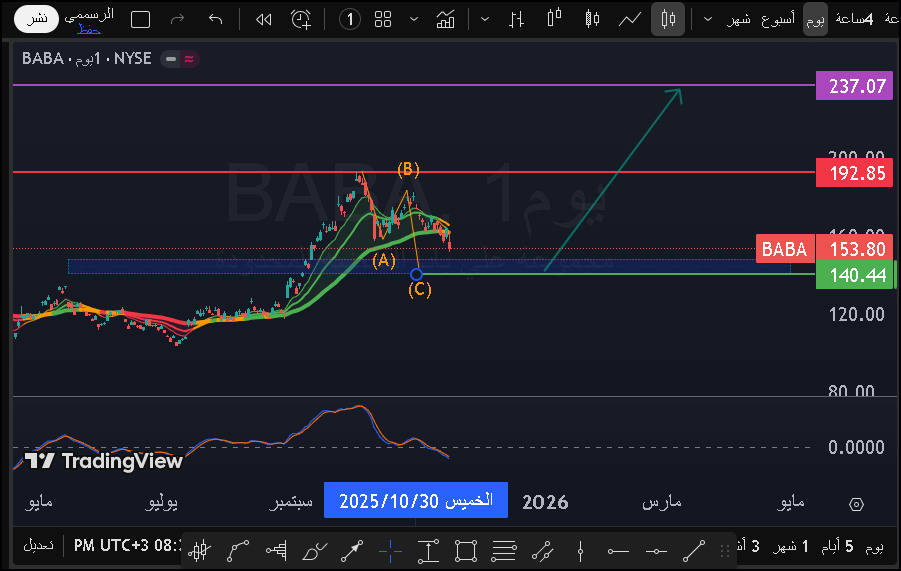Viewport: 901px width, 571px height.
Task: Create an alert with clock-plus icon
Action: click(x=301, y=20)
